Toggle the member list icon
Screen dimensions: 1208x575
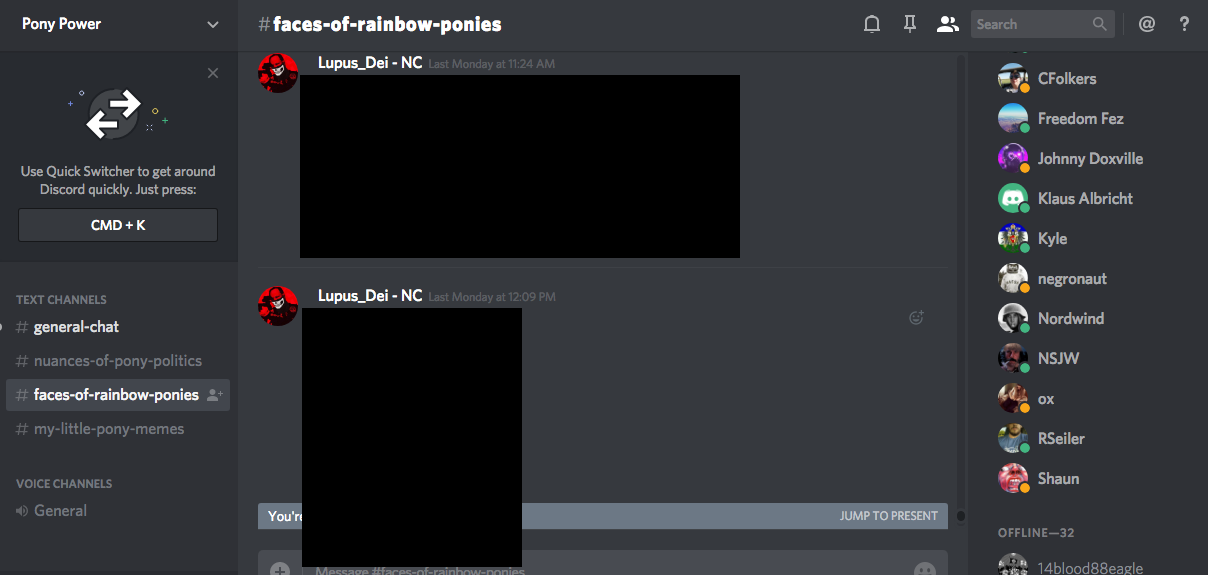pyautogui.click(x=947, y=24)
